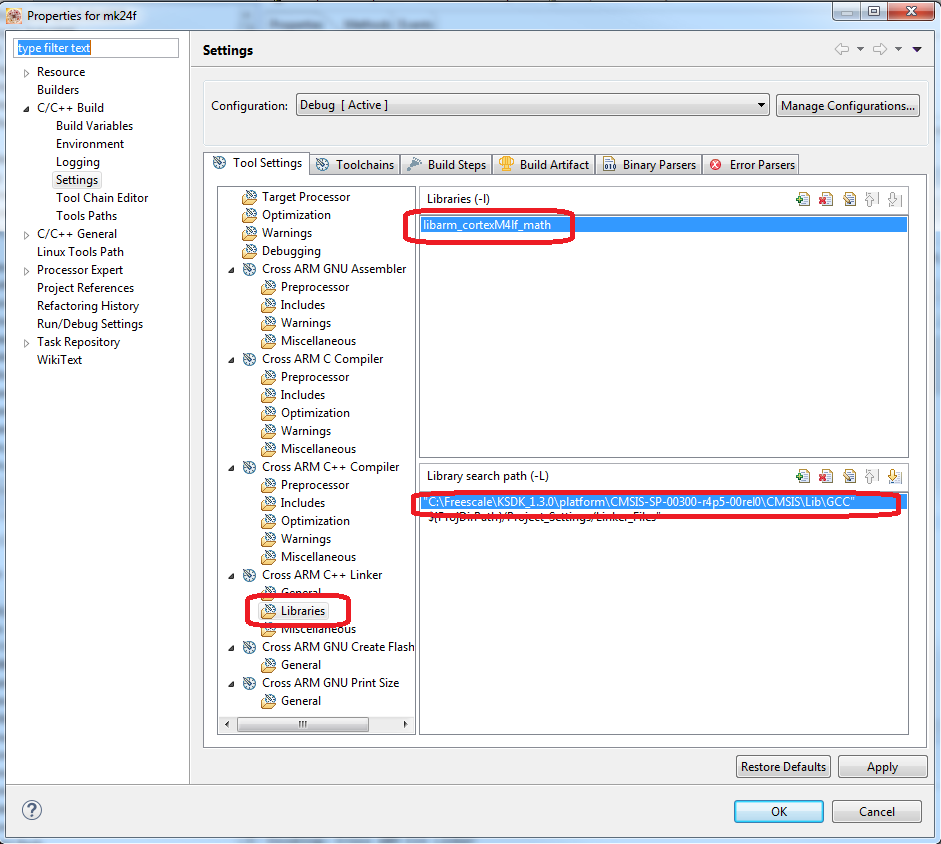
Task: Click the Cross ARM C Compiler tool icon
Action: [249, 359]
